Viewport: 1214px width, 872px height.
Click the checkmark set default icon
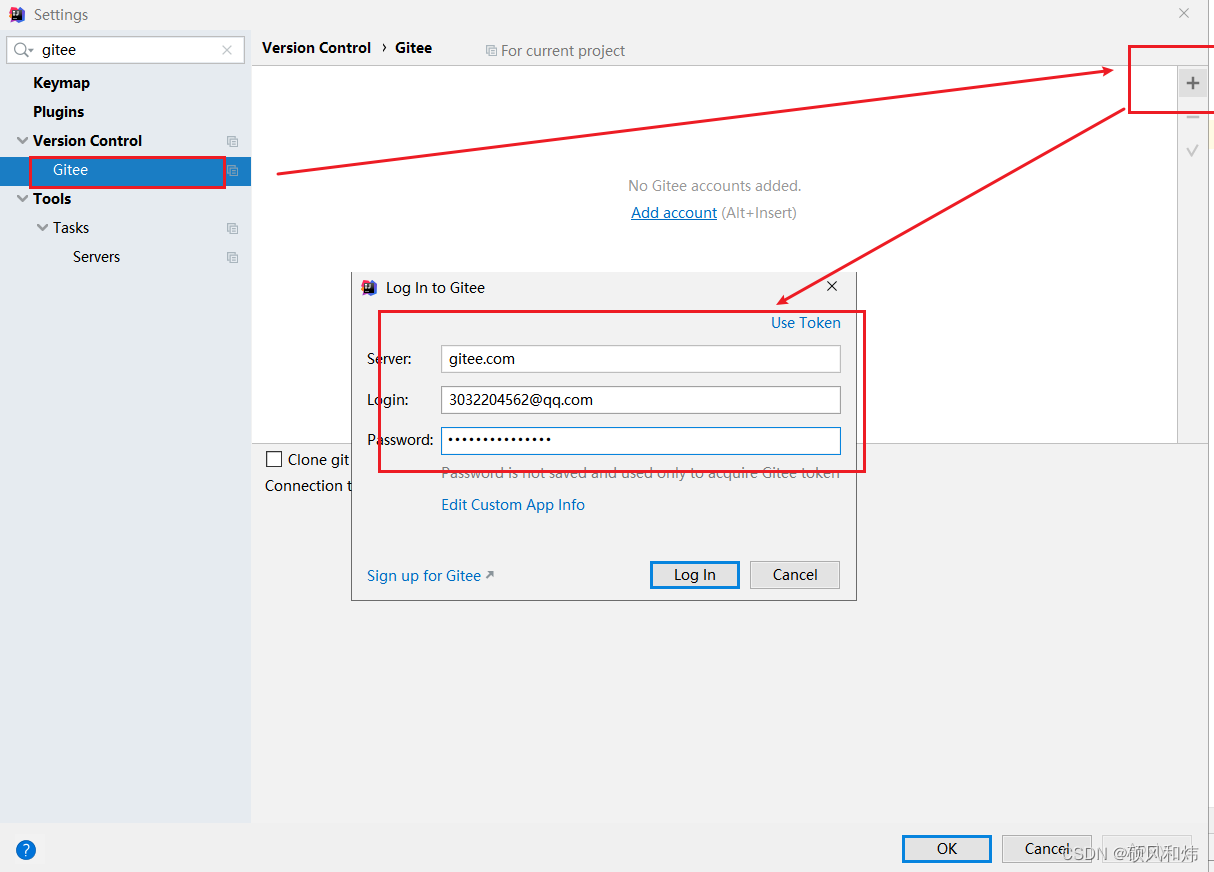[1192, 151]
